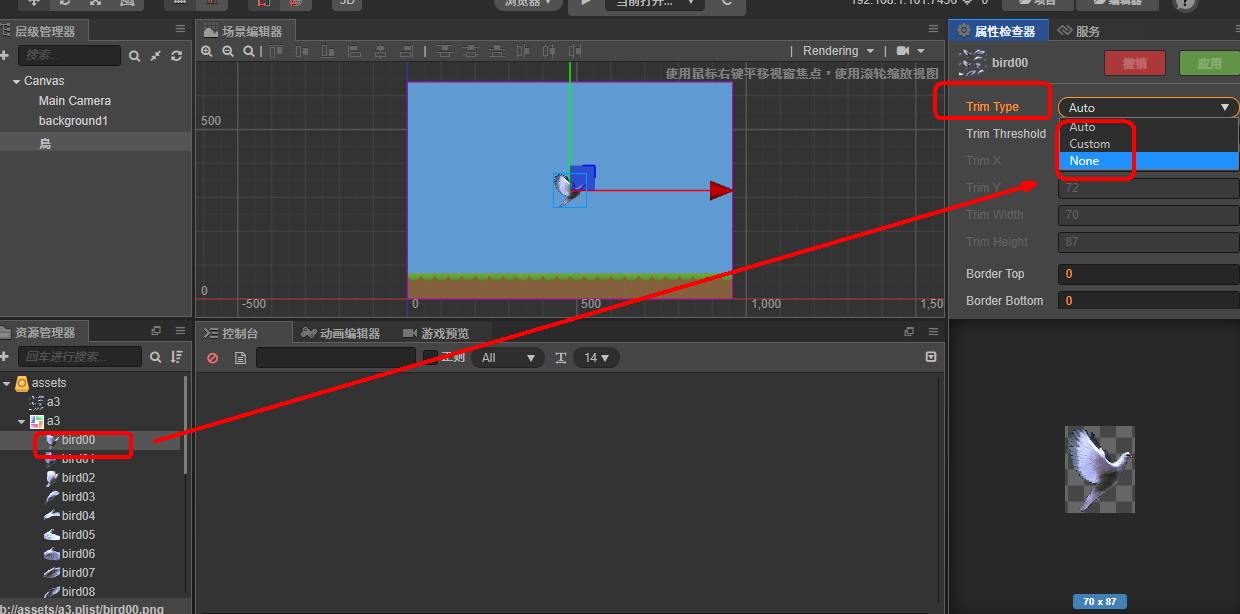The image size is (1240, 614).
Task: Click the distribute horizontal centers icon
Action: [x=548, y=51]
